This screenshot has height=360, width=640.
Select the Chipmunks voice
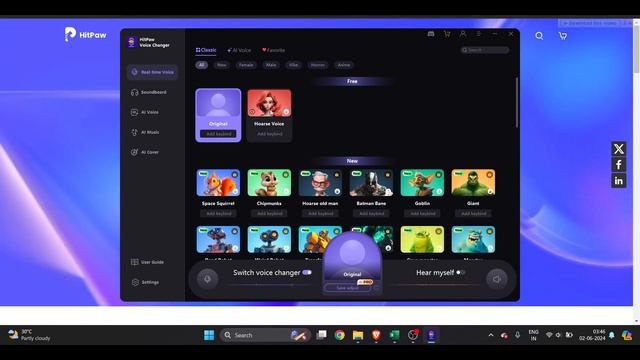pyautogui.click(x=269, y=183)
